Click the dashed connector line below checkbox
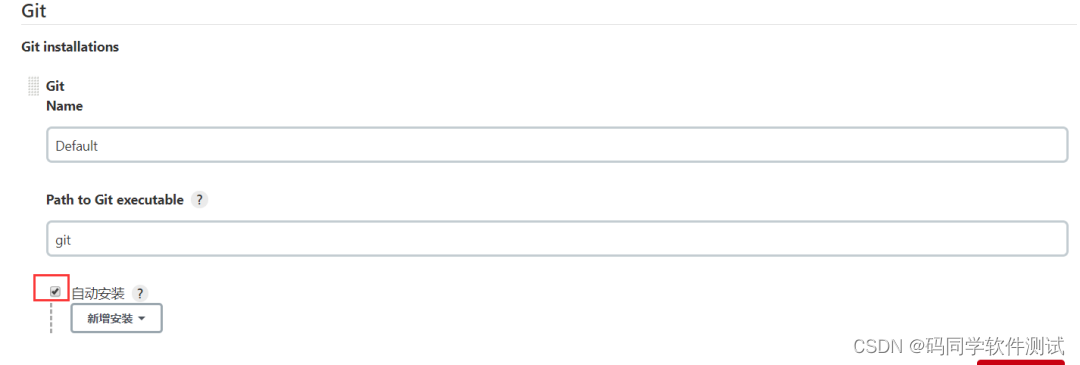This screenshot has height=365, width=1080. pos(51,317)
